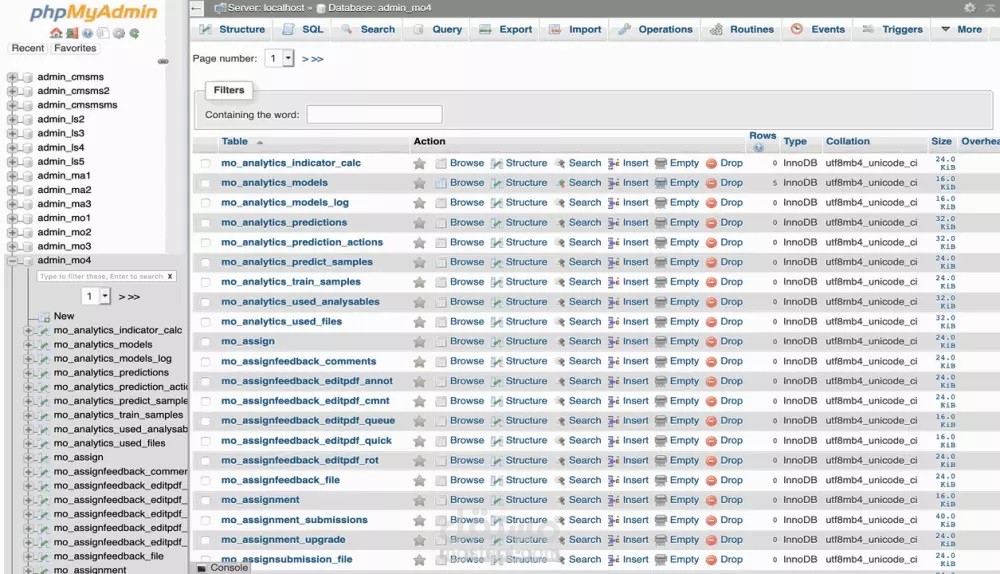The image size is (1000, 574).
Task: Click Drop icon for mo_assignment_upgrade
Action: coord(711,540)
